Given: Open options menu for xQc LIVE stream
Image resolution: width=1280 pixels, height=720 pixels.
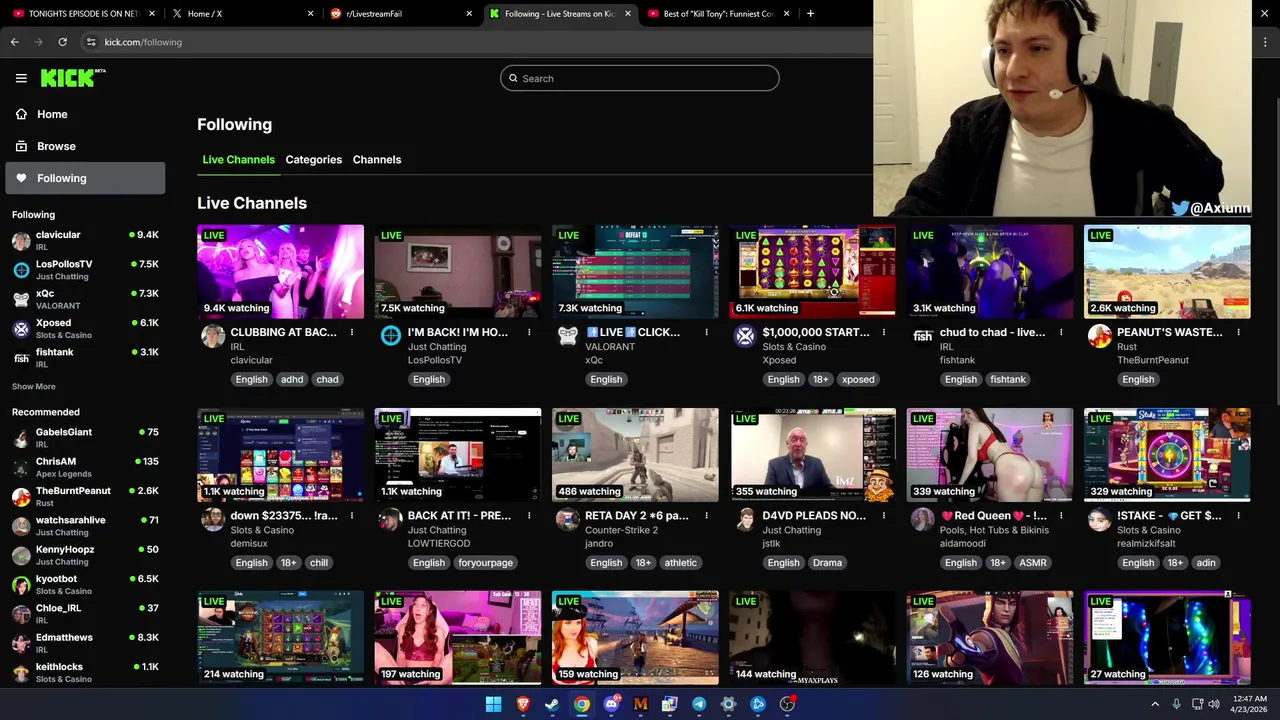Looking at the screenshot, I should [x=706, y=332].
